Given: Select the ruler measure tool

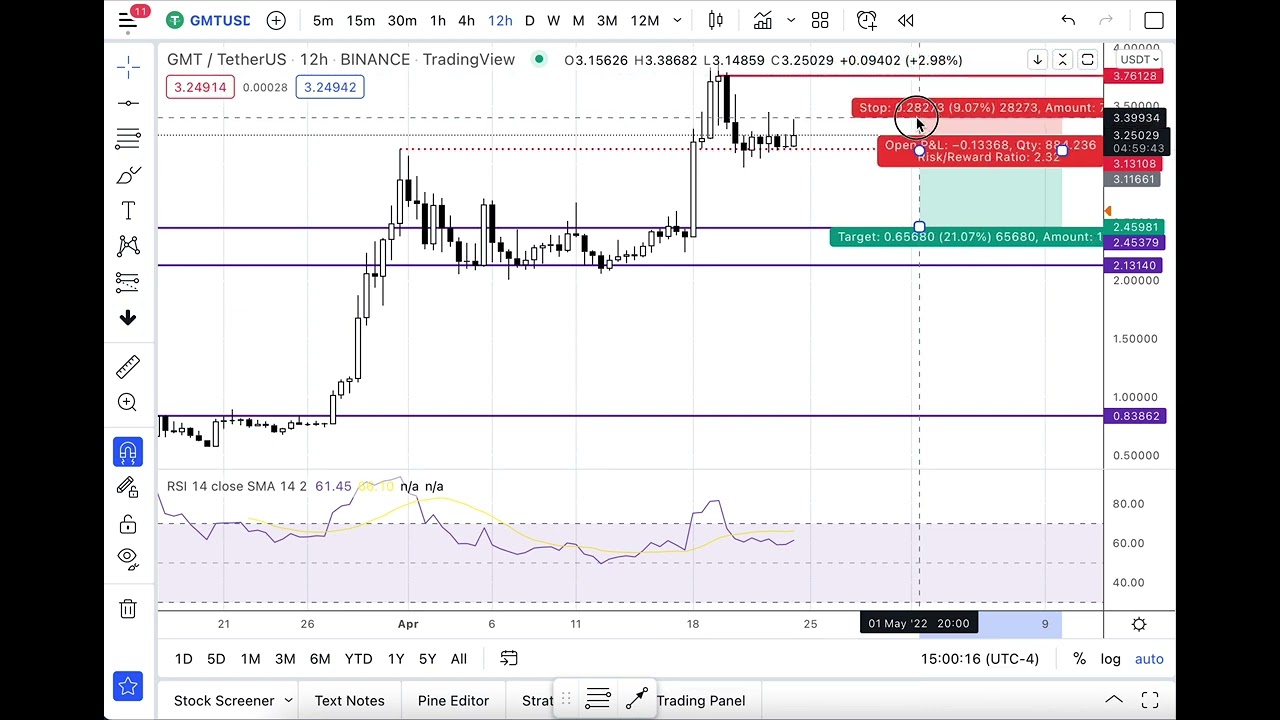Looking at the screenshot, I should [x=128, y=367].
